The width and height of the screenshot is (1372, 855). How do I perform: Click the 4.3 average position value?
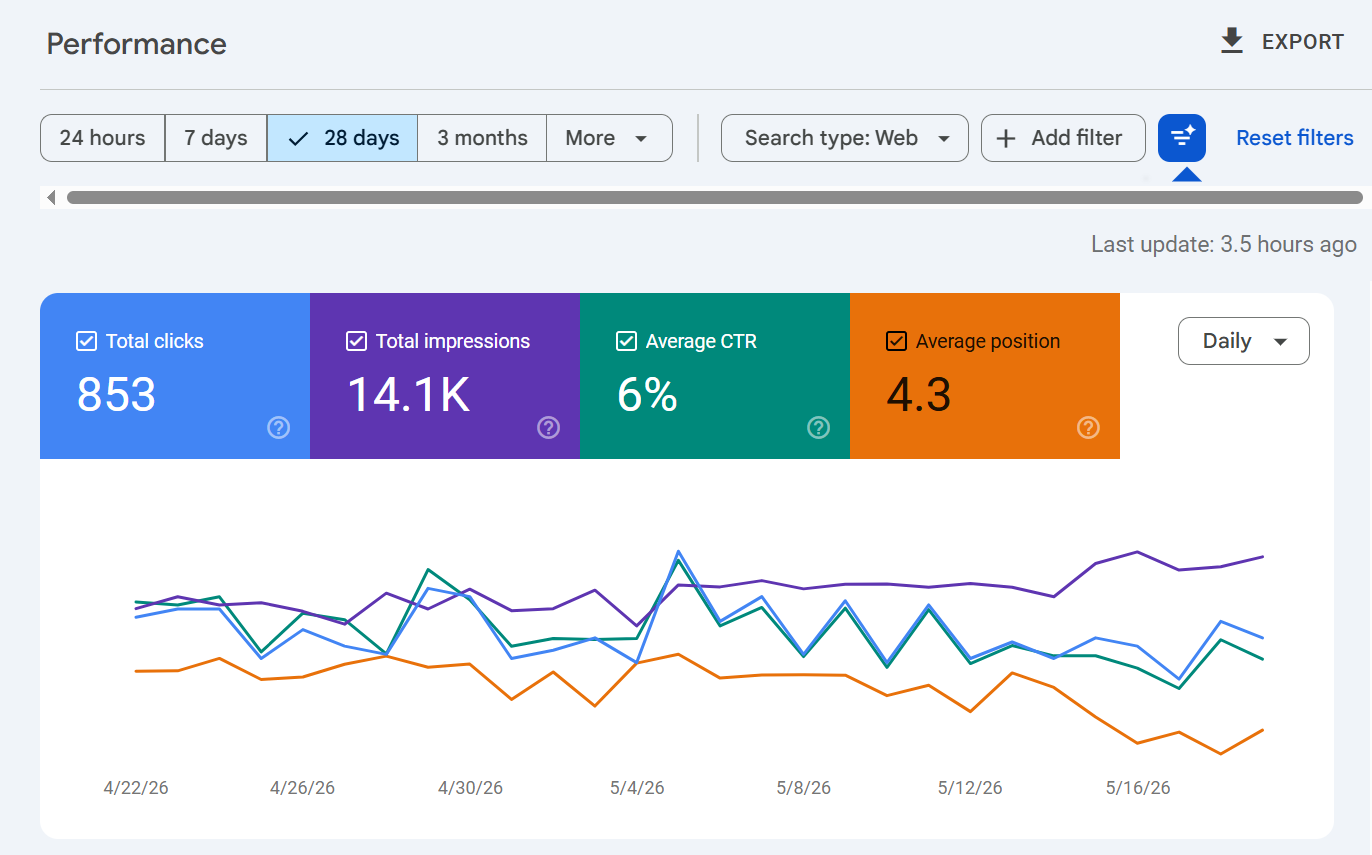919,394
